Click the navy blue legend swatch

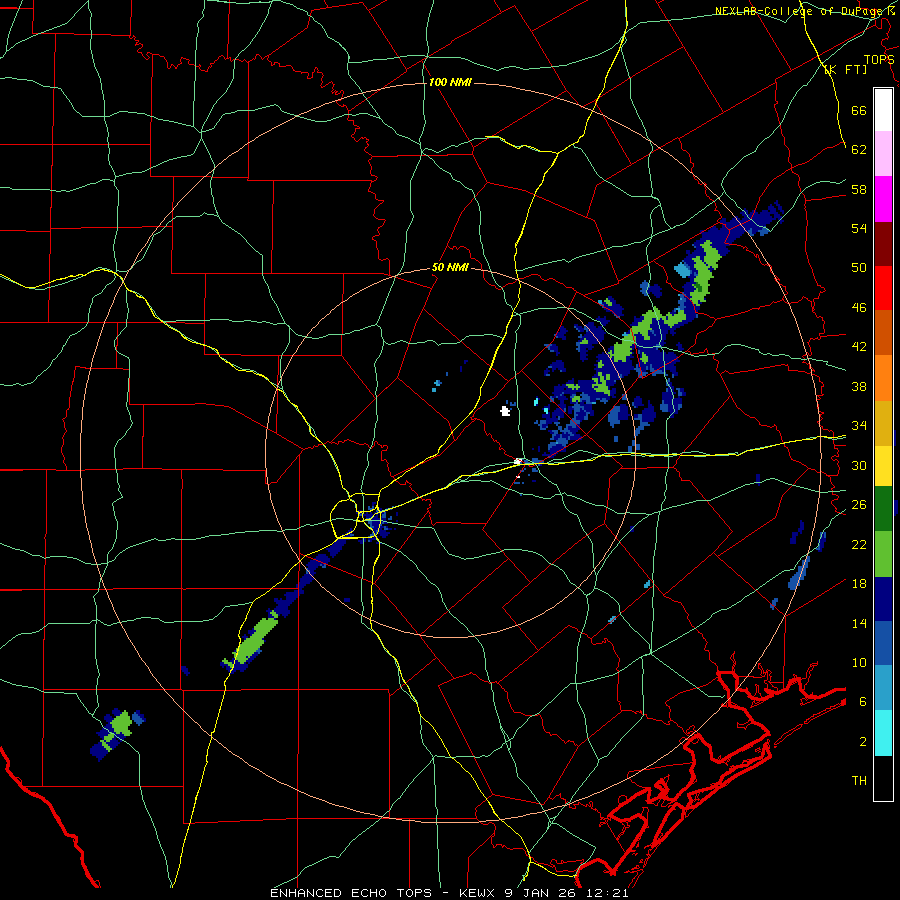883,599
